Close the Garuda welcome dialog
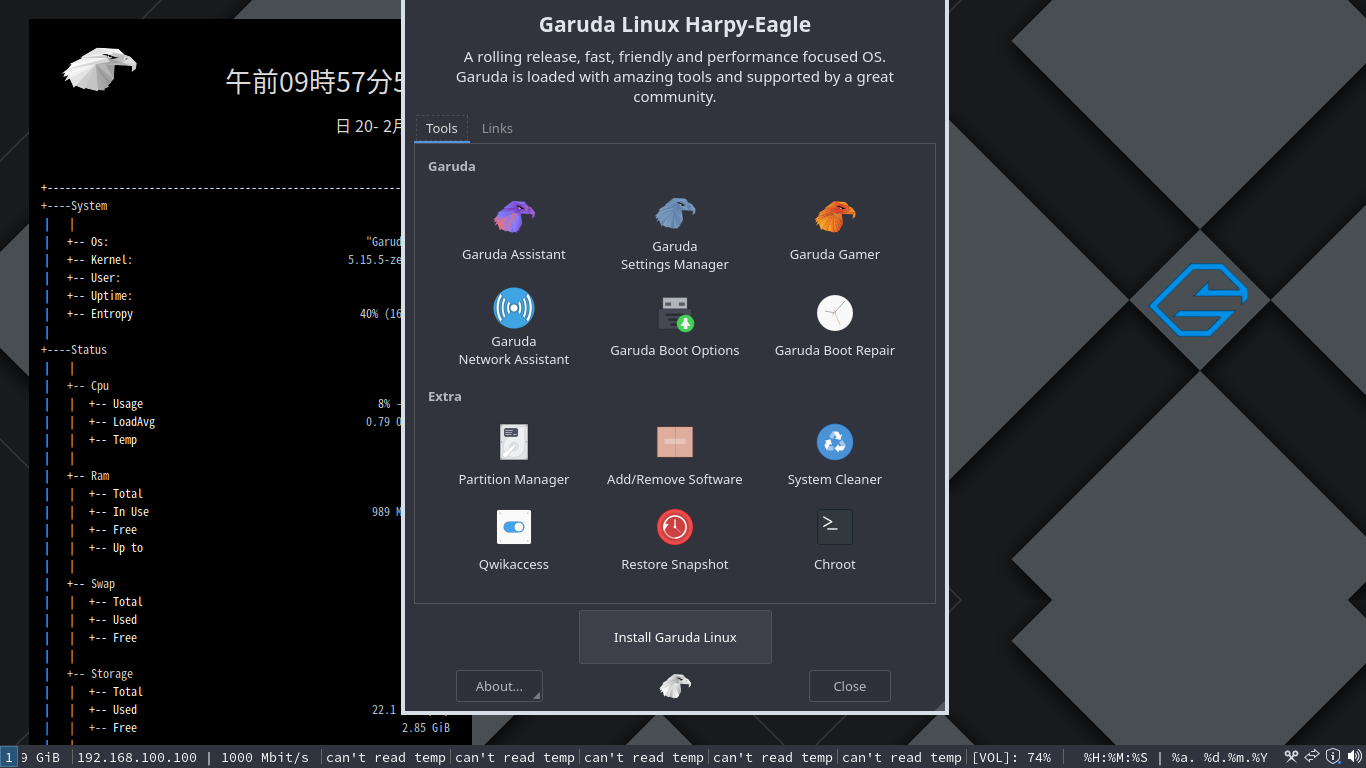The image size is (1366, 768). [850, 686]
